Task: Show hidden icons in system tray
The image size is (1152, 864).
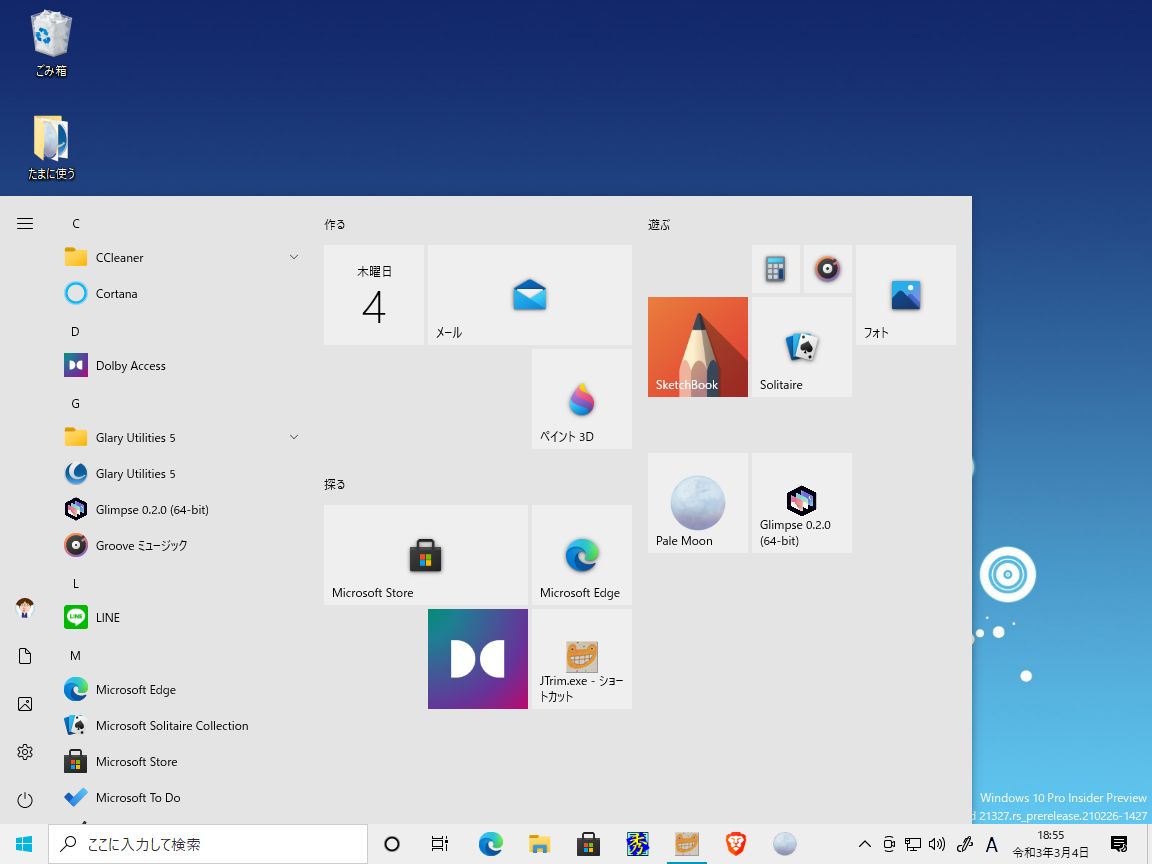Action: tap(865, 844)
